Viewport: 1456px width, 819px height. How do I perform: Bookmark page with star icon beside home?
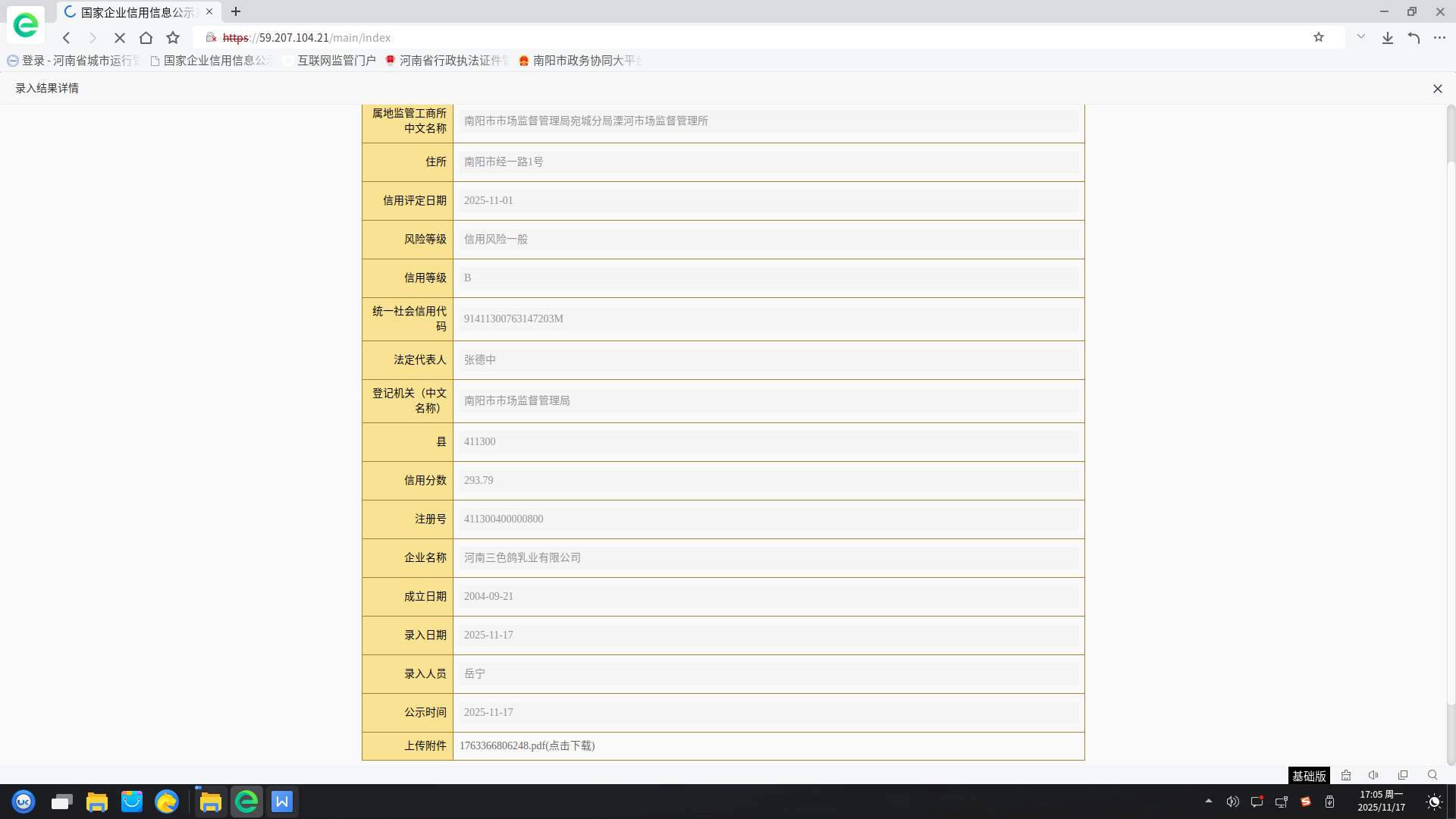(x=173, y=38)
